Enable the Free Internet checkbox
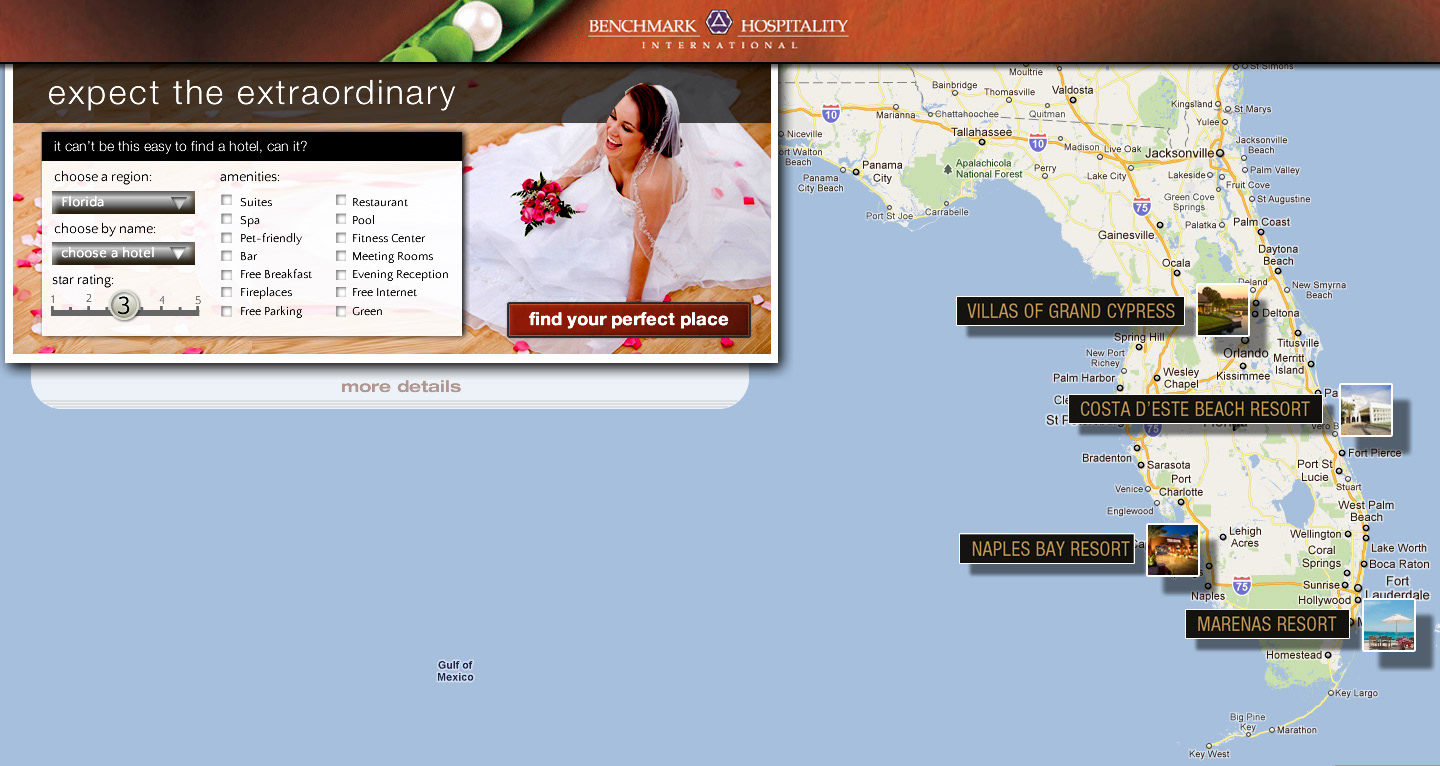 point(341,292)
